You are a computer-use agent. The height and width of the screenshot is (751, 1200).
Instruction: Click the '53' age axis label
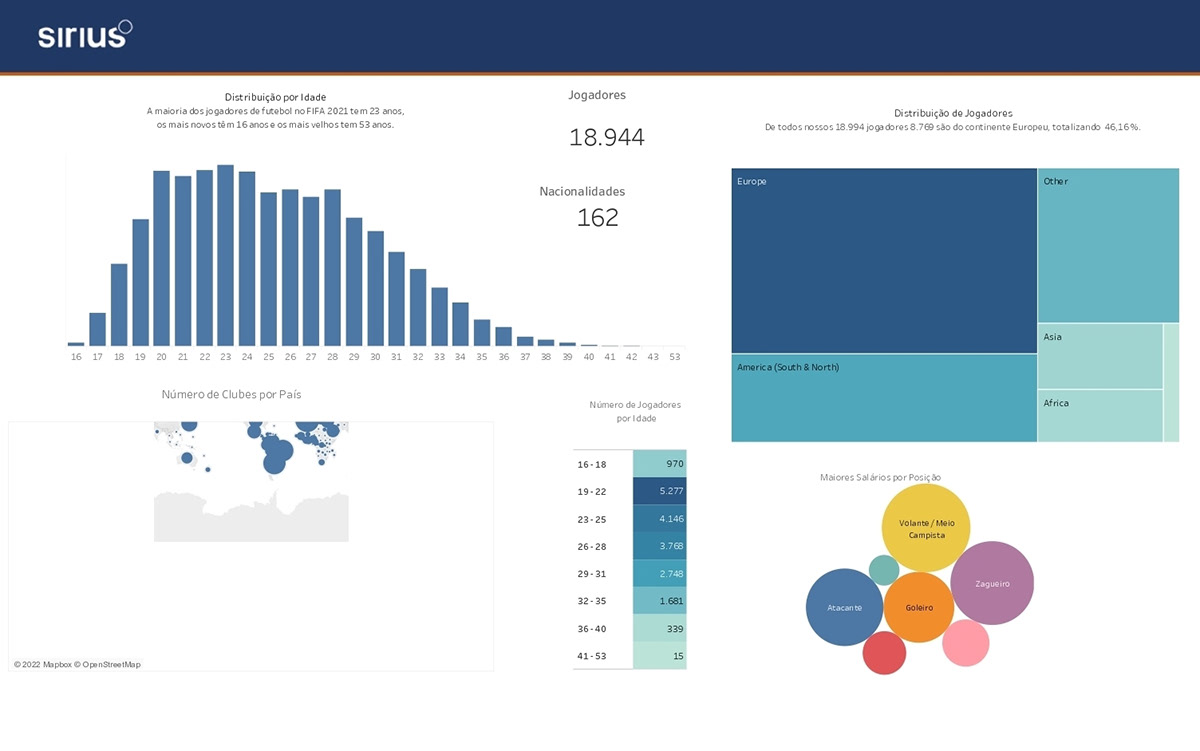click(x=675, y=357)
